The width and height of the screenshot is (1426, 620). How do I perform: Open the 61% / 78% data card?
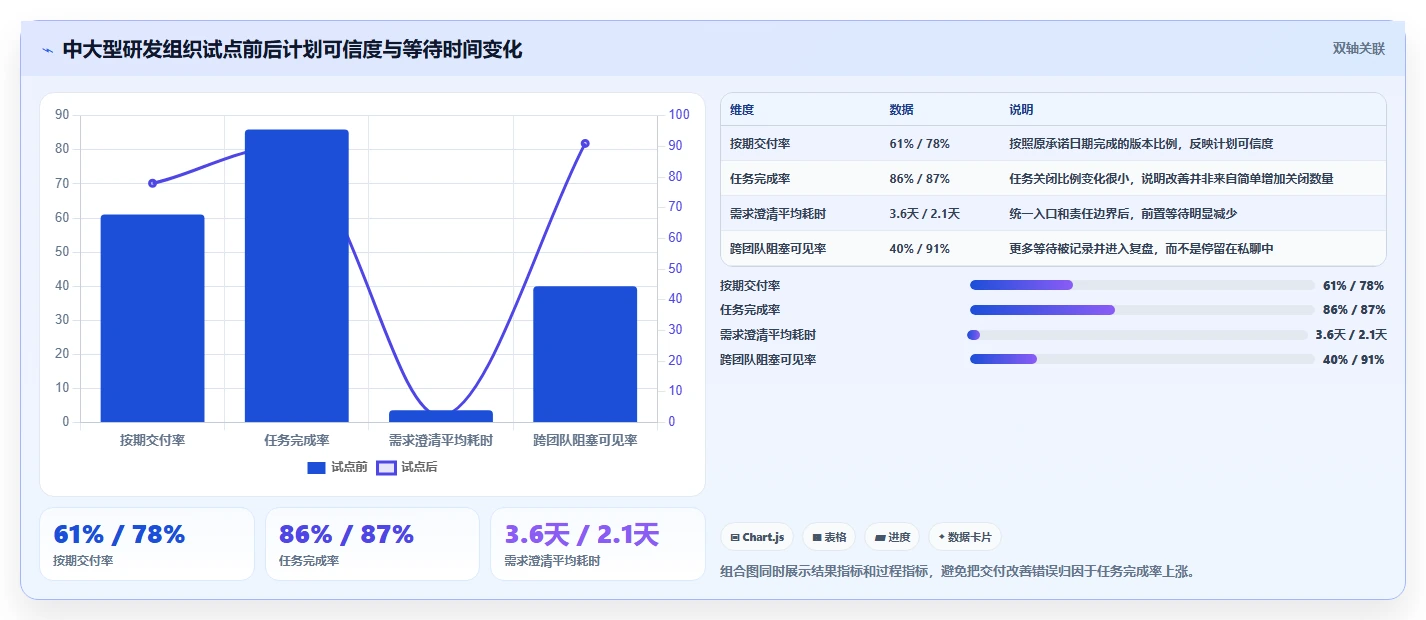click(x=147, y=544)
